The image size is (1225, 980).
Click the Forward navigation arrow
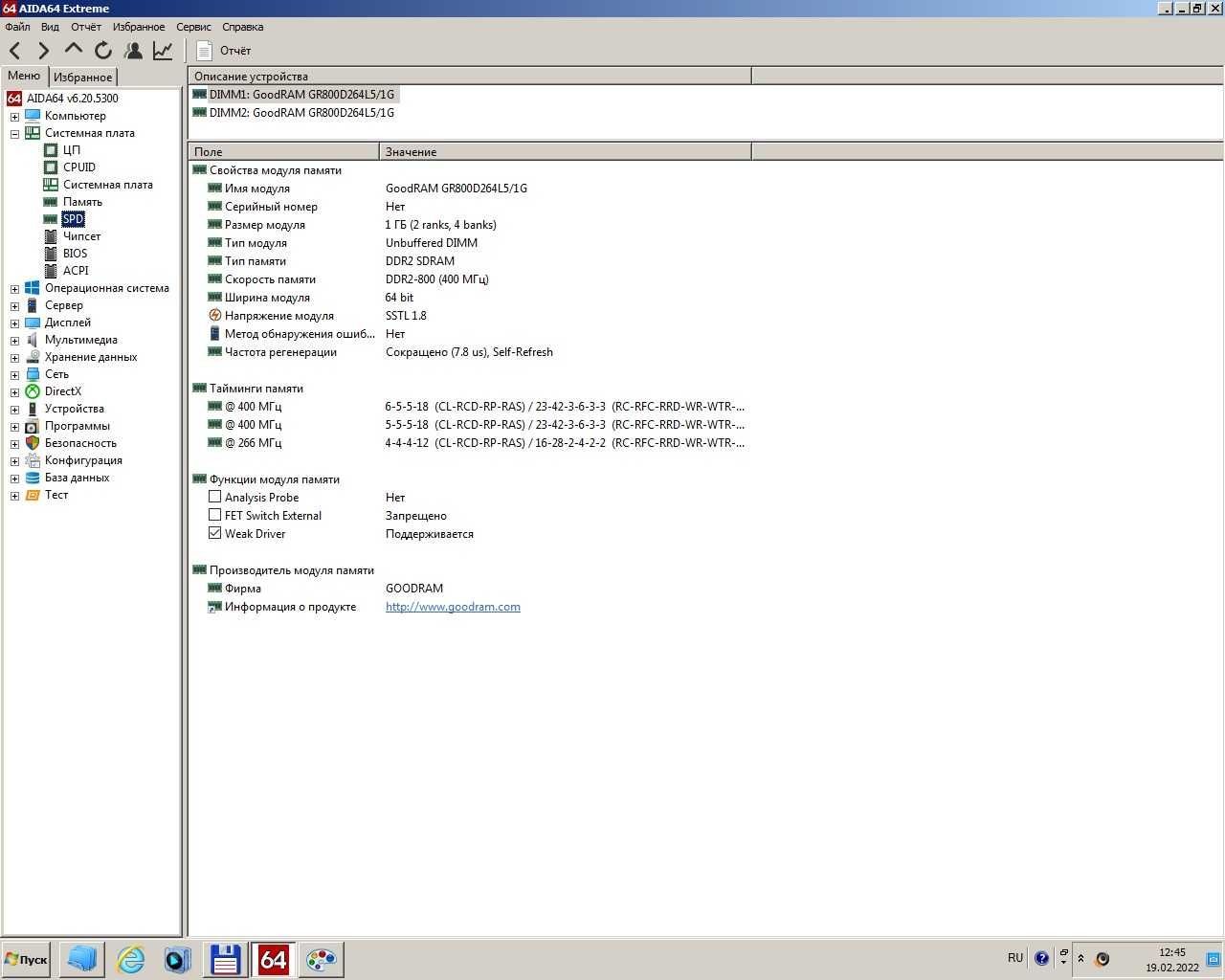pyautogui.click(x=43, y=51)
